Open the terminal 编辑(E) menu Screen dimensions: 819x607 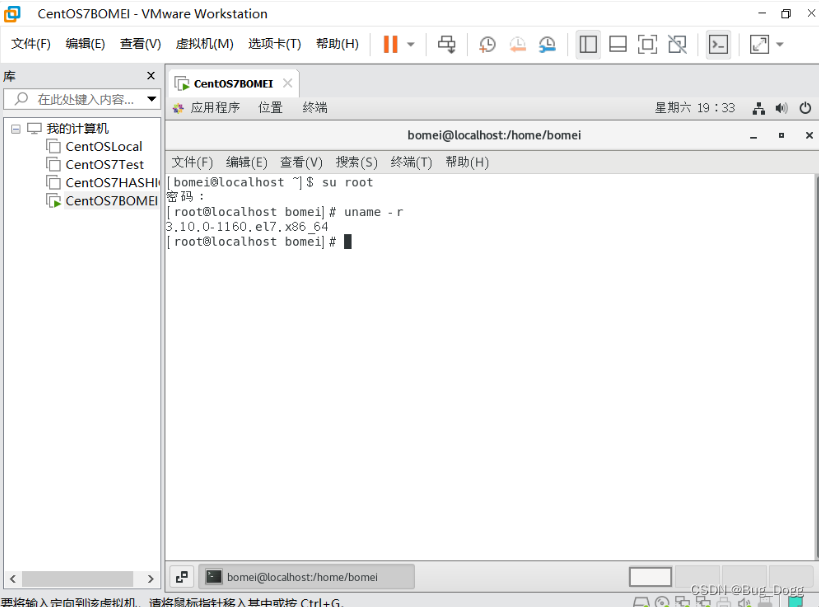pos(247,162)
